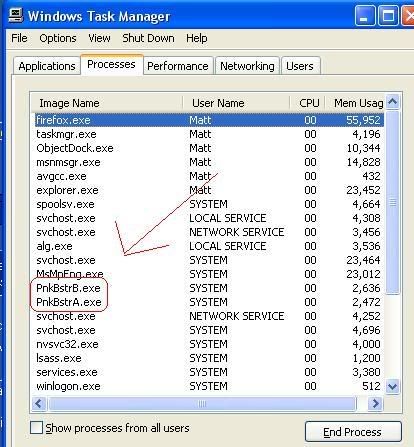This screenshot has height=447, width=414.
Task: Select the services.exe process
Action: [x=209, y=372]
